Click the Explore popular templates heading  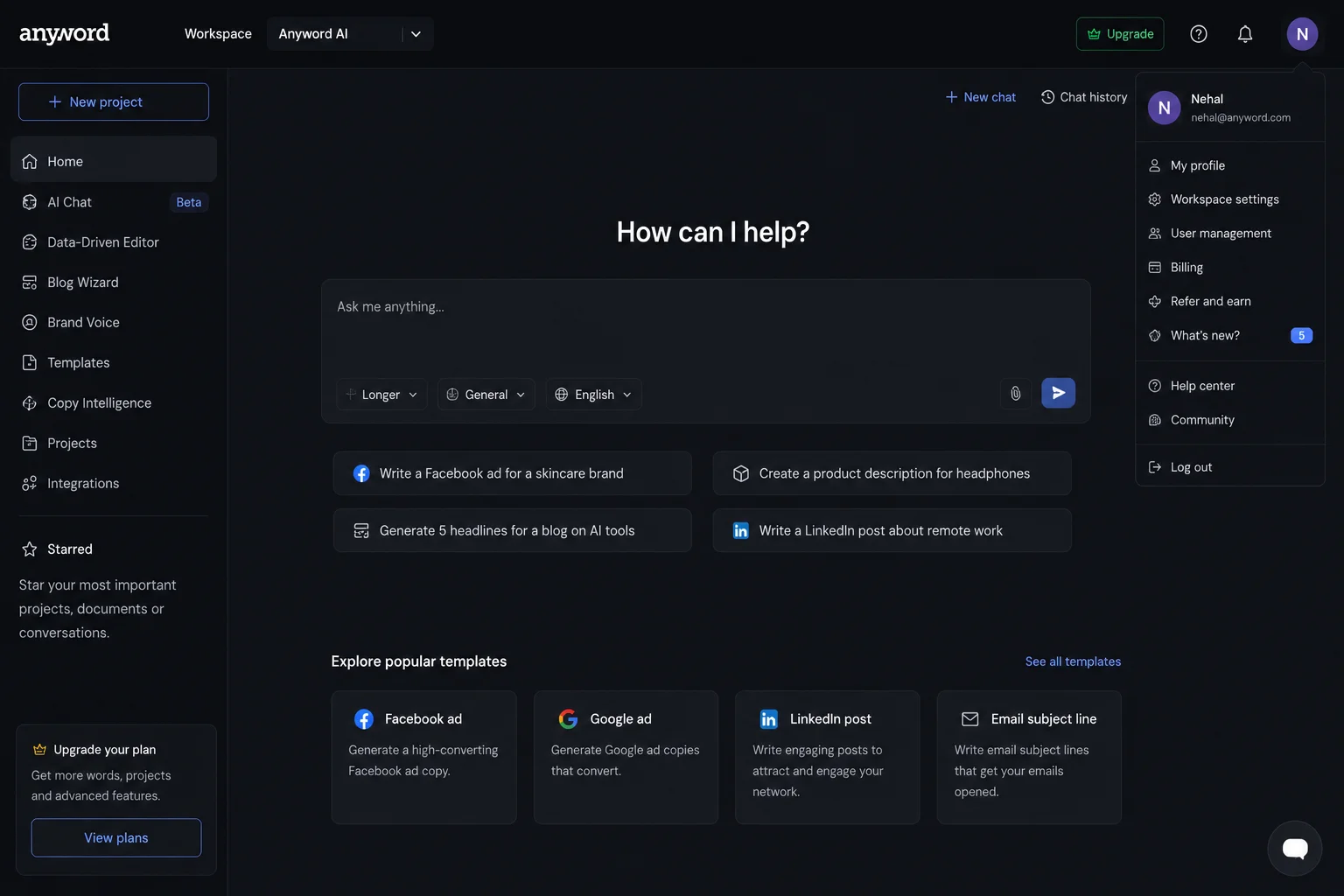point(419,661)
